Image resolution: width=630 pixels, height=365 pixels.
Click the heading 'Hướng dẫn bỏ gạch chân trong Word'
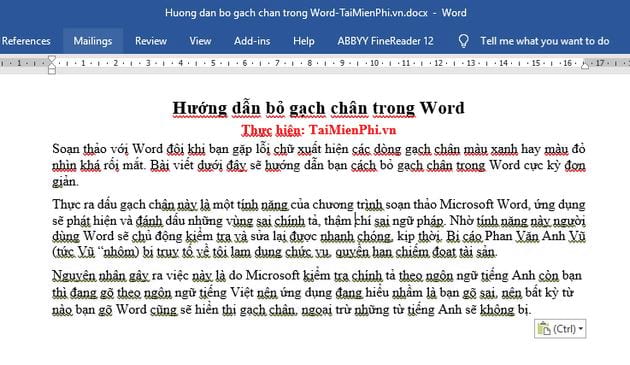(318, 108)
